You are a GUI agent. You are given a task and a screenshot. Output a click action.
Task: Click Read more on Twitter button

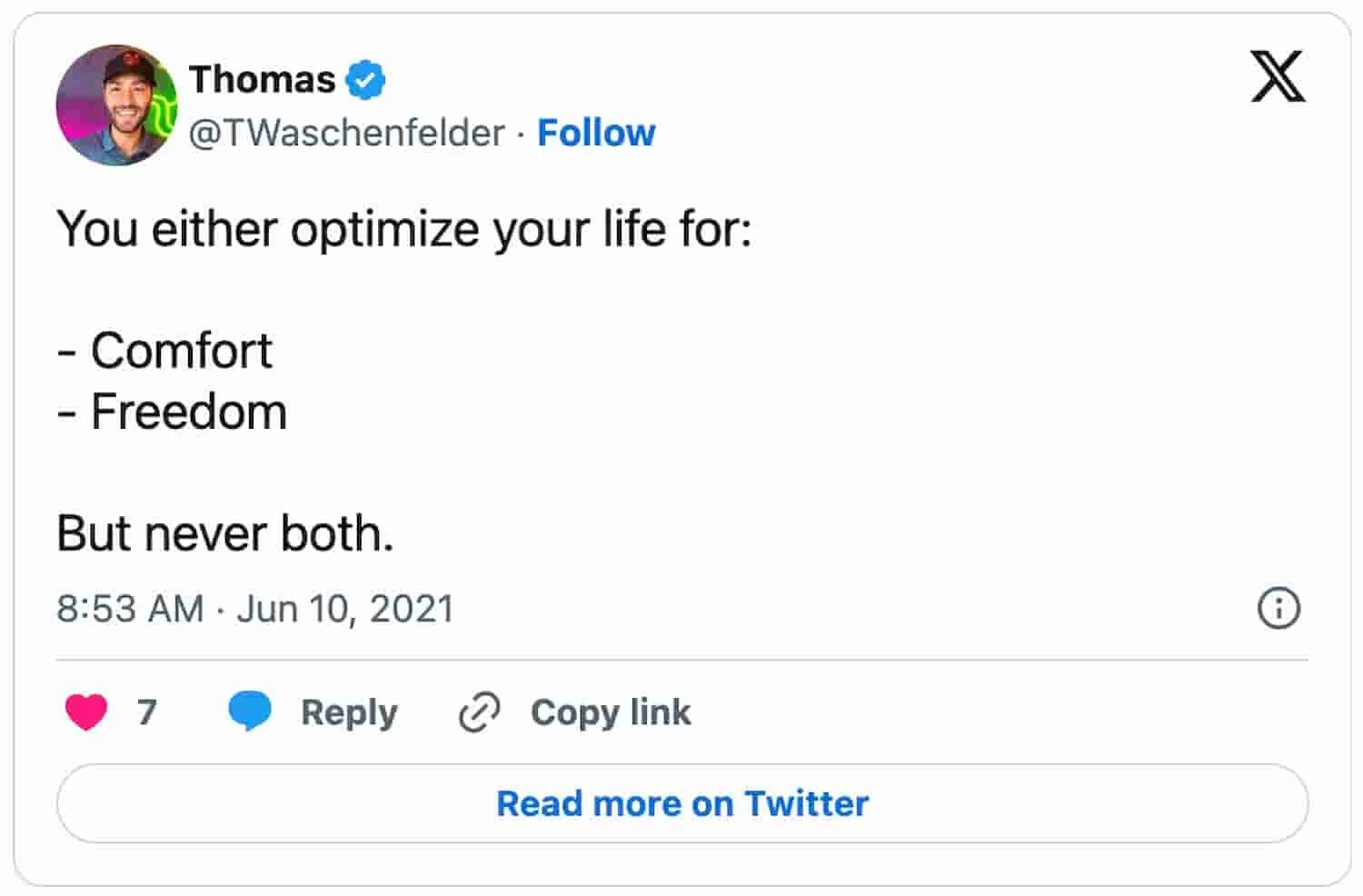point(682,803)
